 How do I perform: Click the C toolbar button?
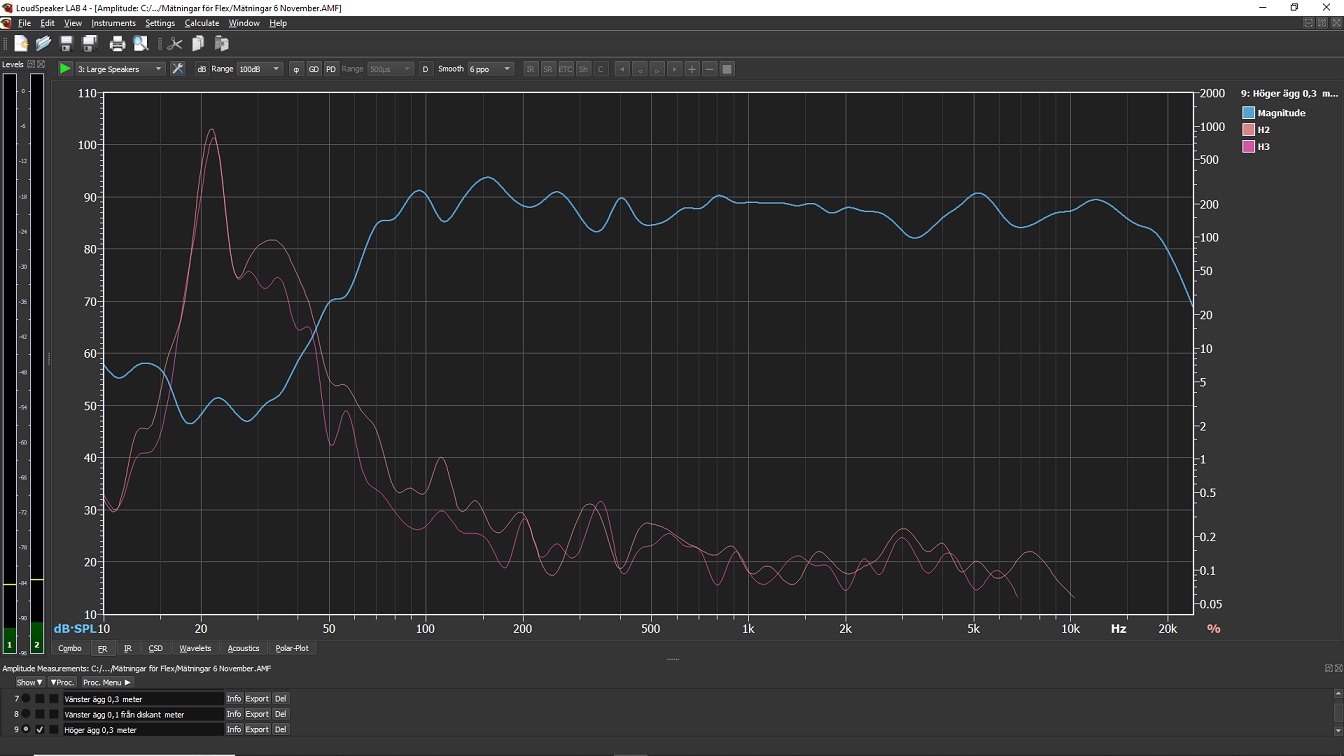click(601, 69)
